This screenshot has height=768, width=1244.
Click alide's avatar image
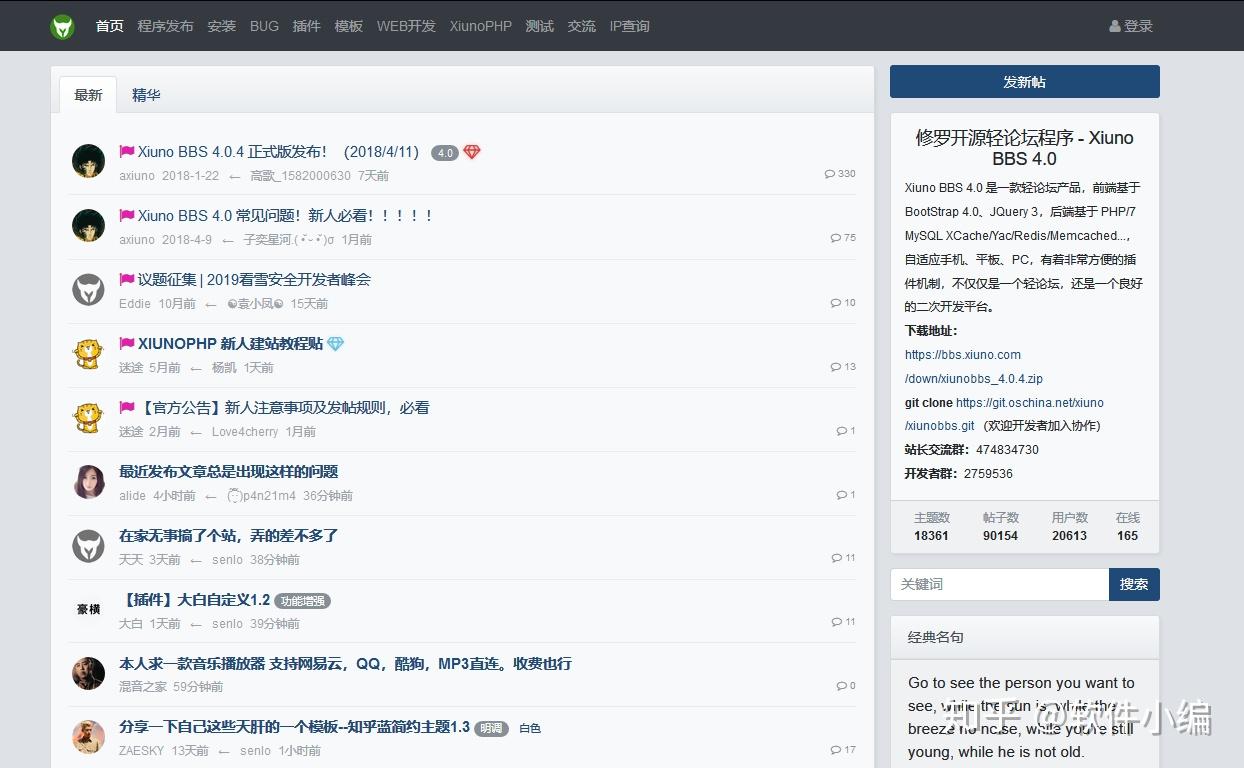(x=89, y=482)
